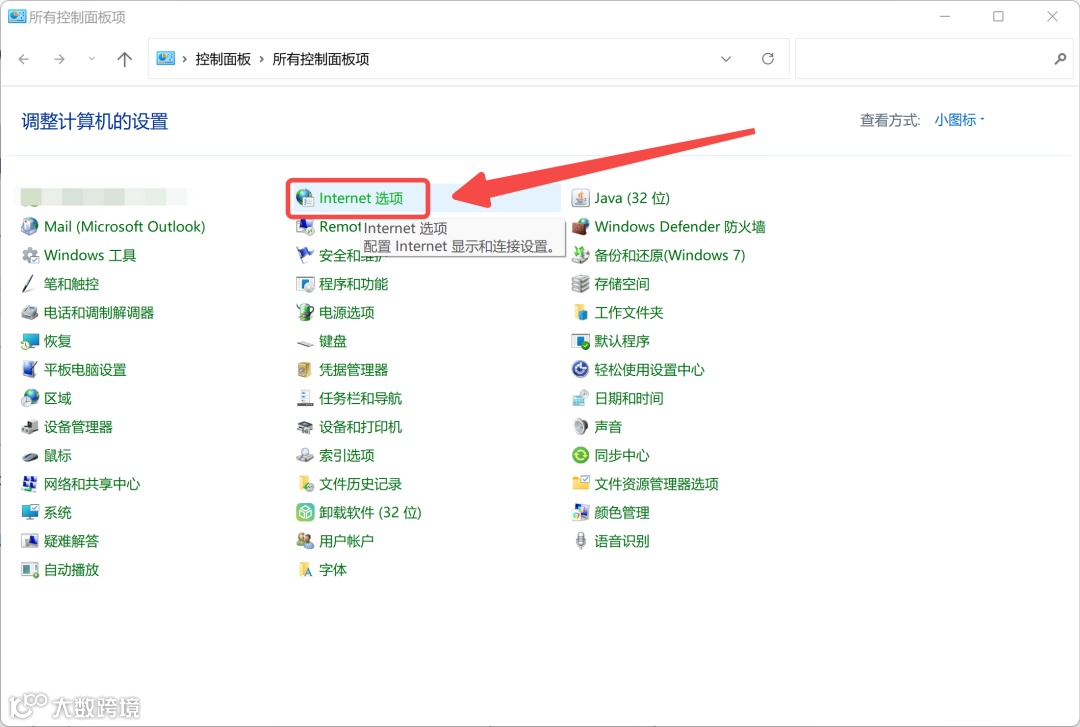Click the 默认程序 icon
Image resolution: width=1080 pixels, height=727 pixels.
(580, 341)
